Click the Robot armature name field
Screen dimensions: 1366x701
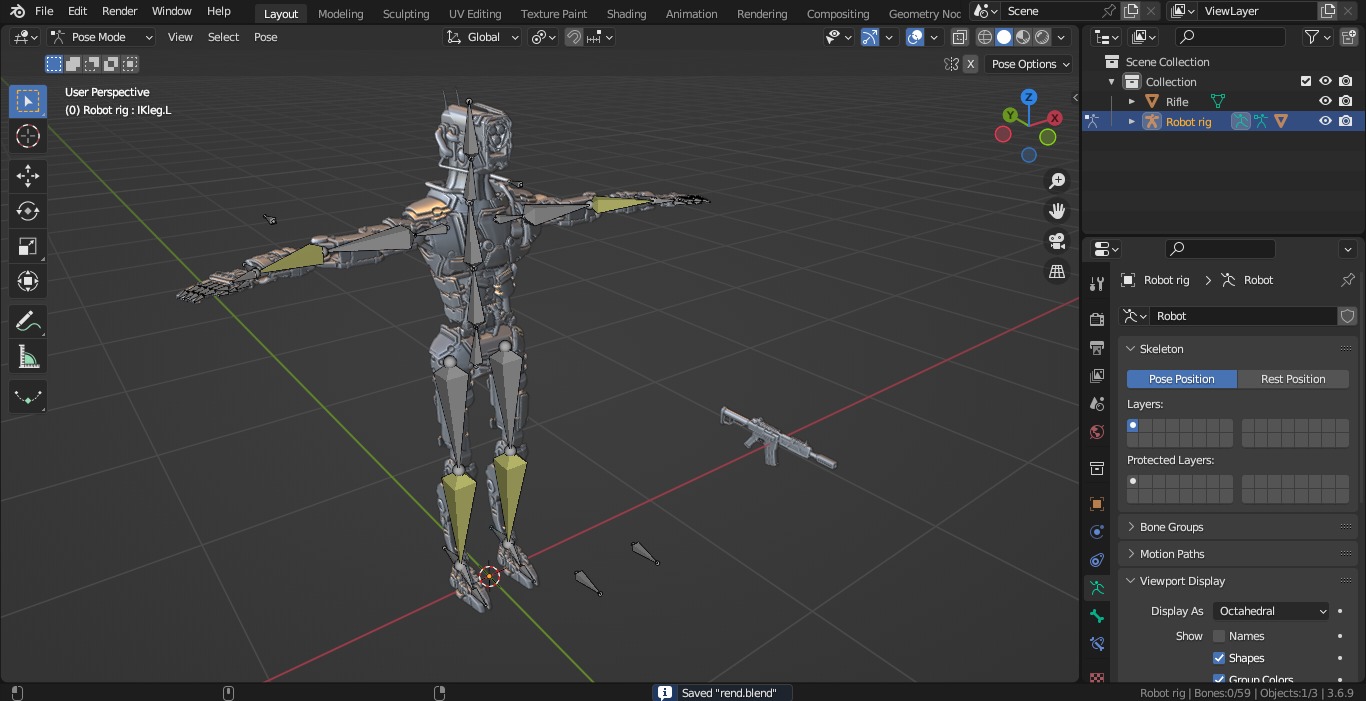[1242, 316]
